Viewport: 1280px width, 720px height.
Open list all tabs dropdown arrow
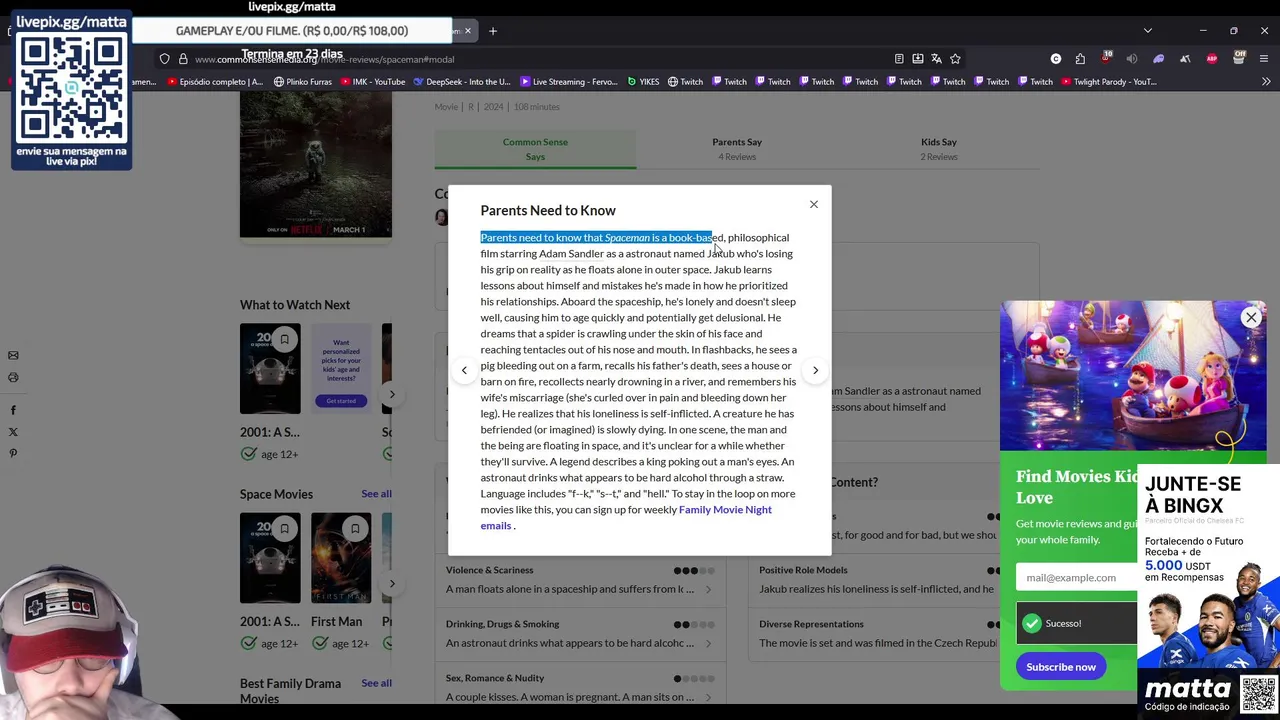click(x=1147, y=31)
